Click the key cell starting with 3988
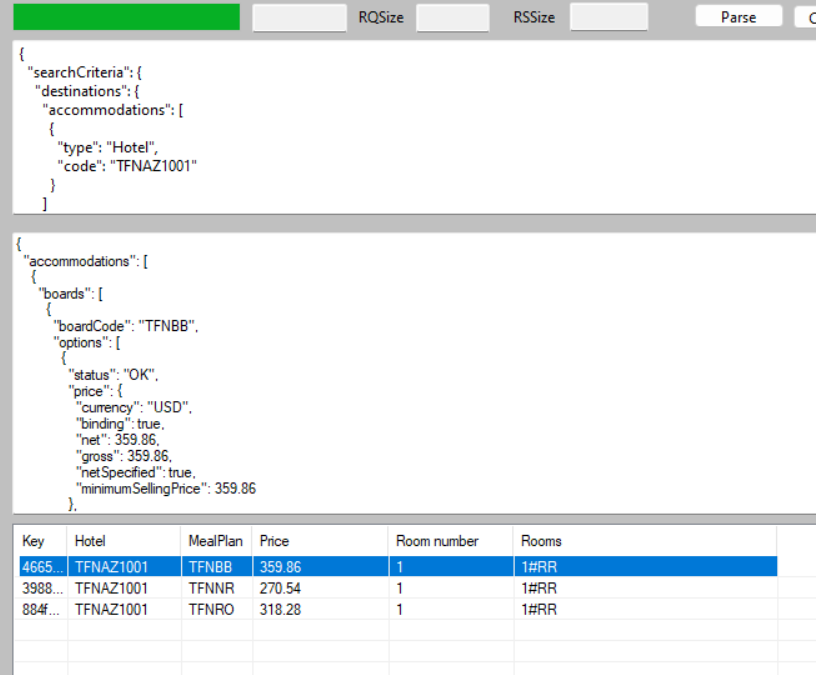This screenshot has width=816, height=675. pyautogui.click(x=38, y=588)
